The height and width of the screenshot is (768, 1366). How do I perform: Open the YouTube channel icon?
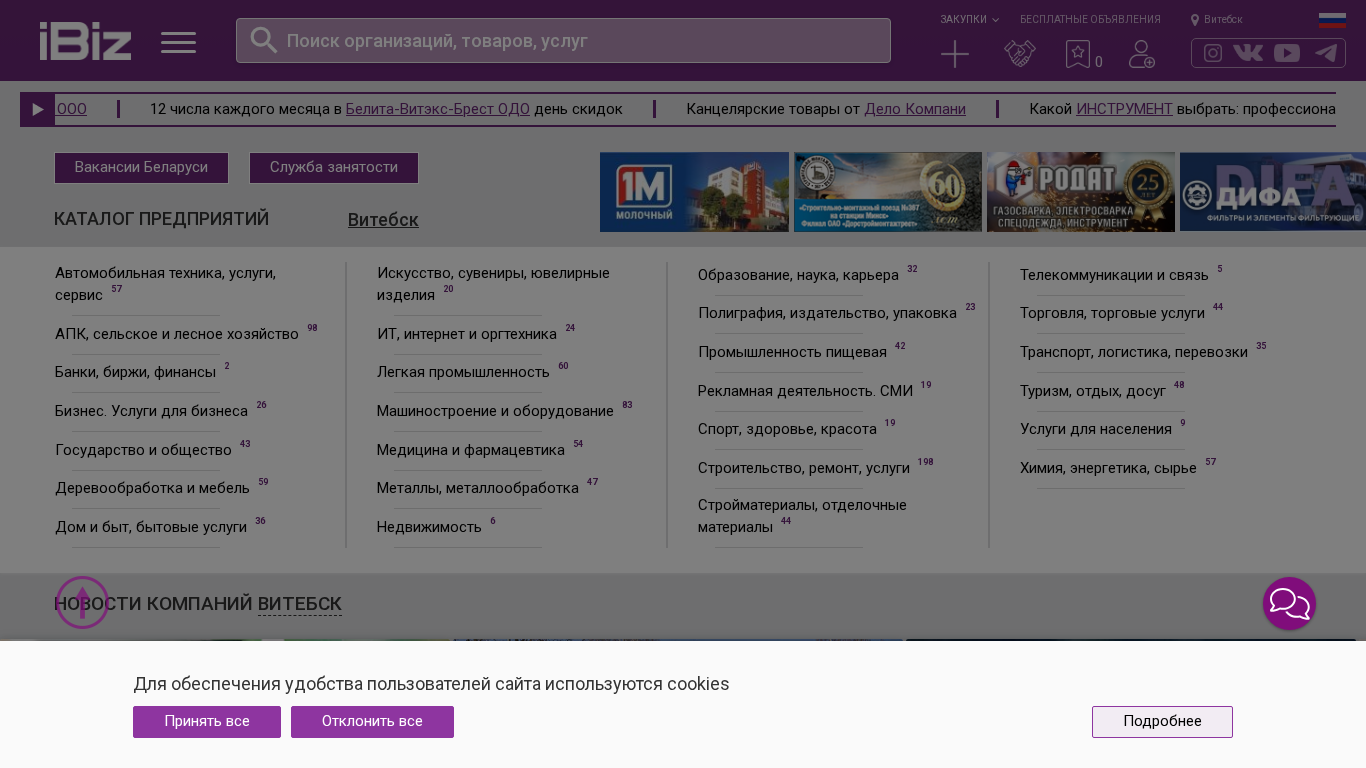point(1287,53)
